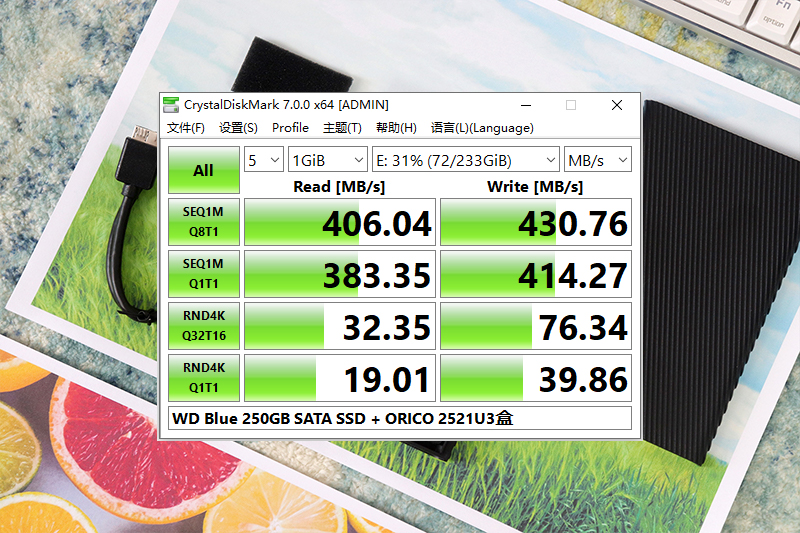Close the CrystalDiskMark window

pyautogui.click(x=617, y=105)
